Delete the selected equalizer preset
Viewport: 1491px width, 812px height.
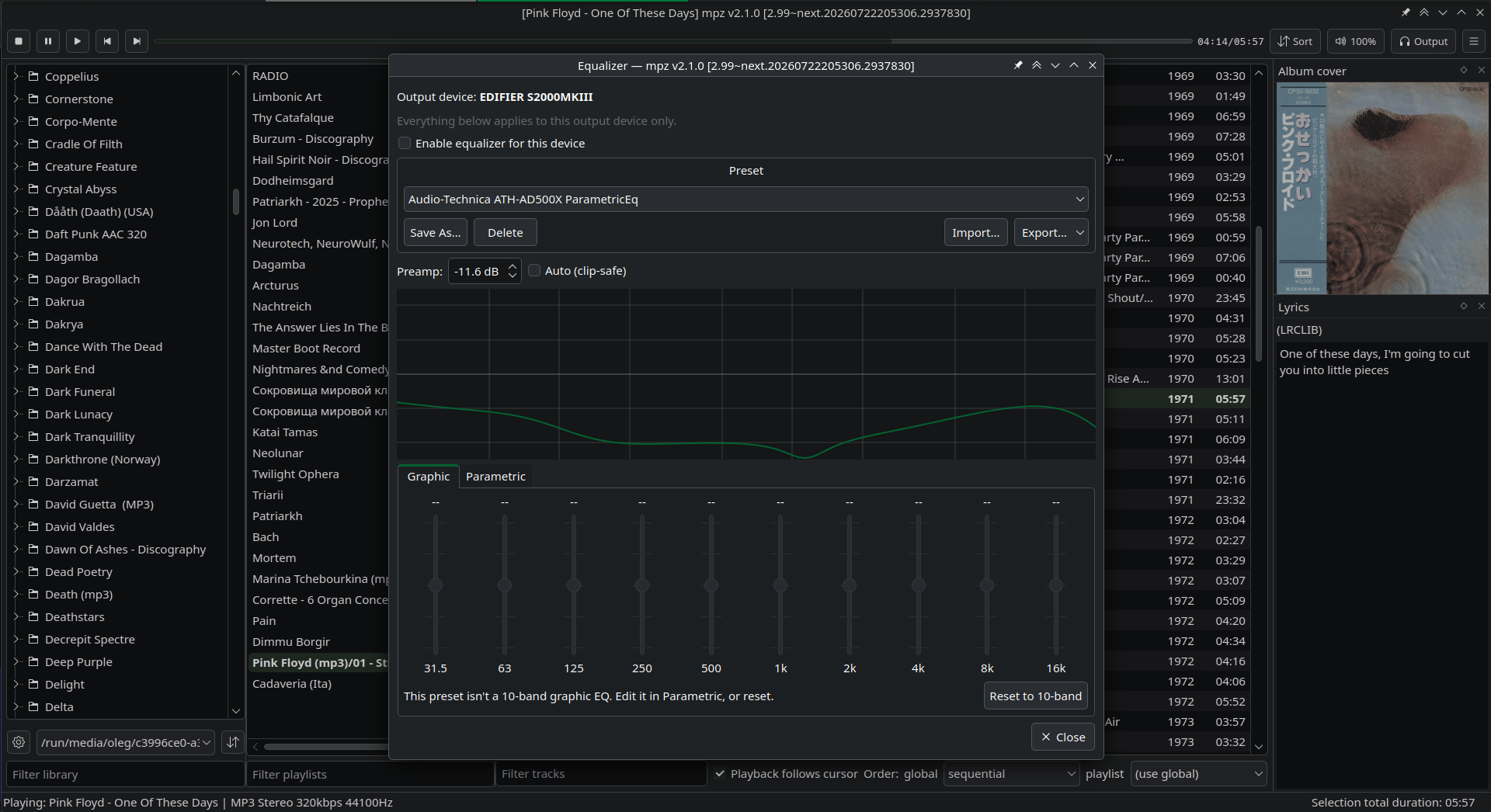[505, 233]
